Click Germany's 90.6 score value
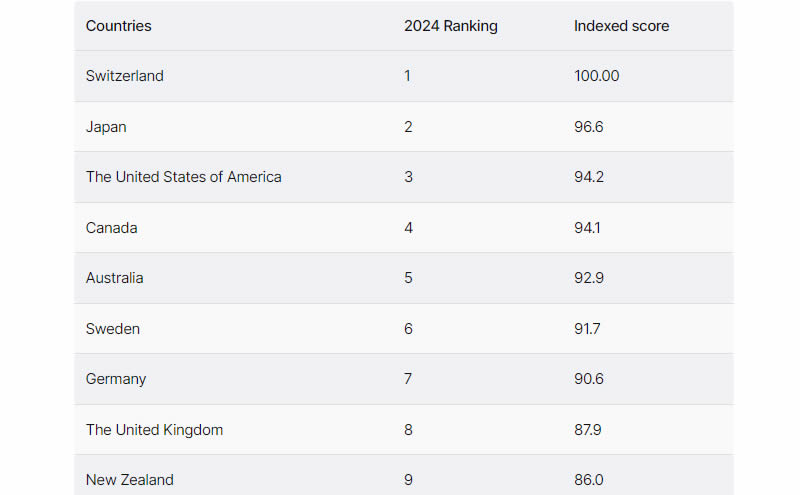Image resolution: width=800 pixels, height=495 pixels. pyautogui.click(x=589, y=379)
